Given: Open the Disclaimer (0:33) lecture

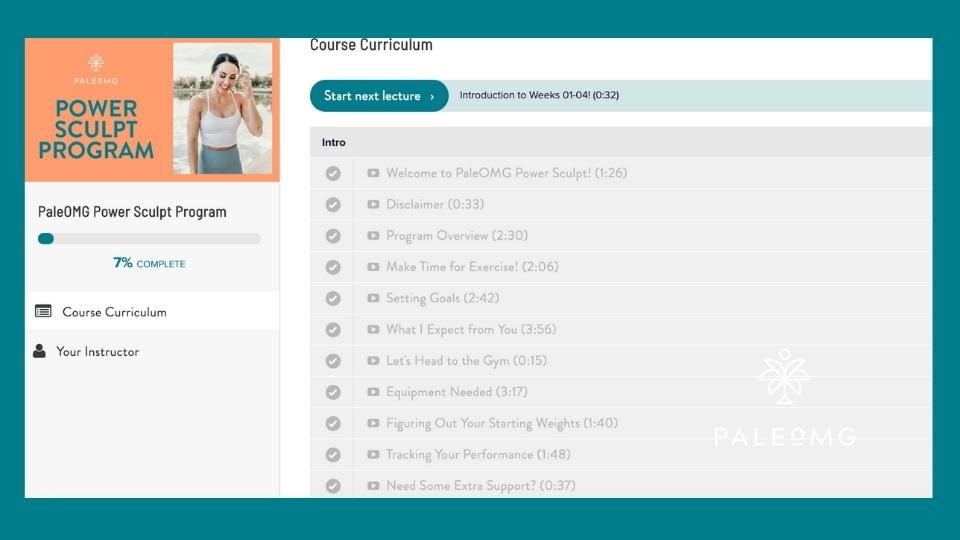Looking at the screenshot, I should pyautogui.click(x=435, y=204).
